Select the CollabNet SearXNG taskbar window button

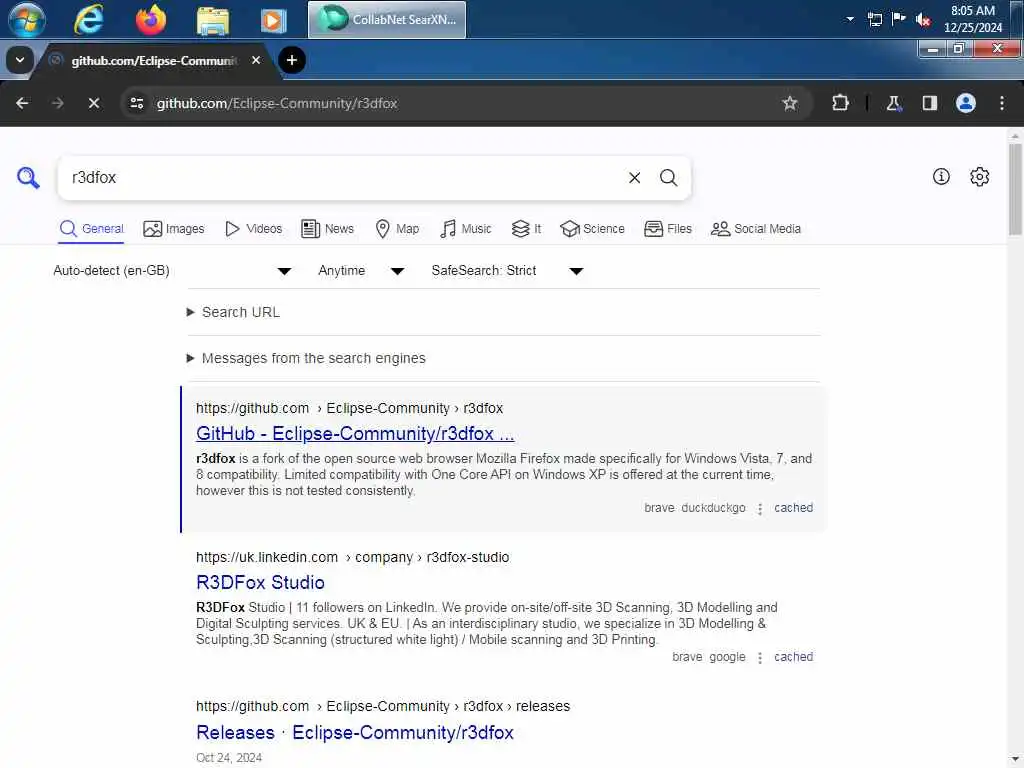pos(387,20)
